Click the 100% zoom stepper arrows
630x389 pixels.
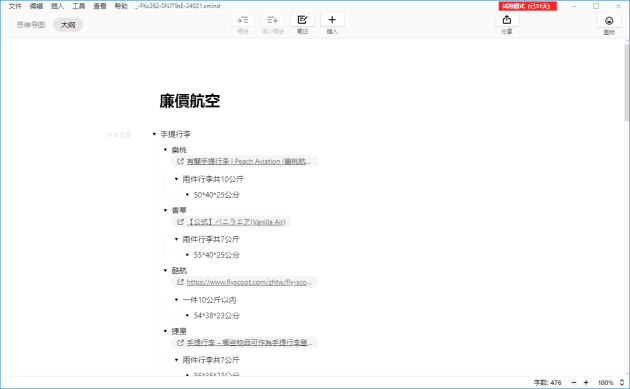click(x=622, y=383)
